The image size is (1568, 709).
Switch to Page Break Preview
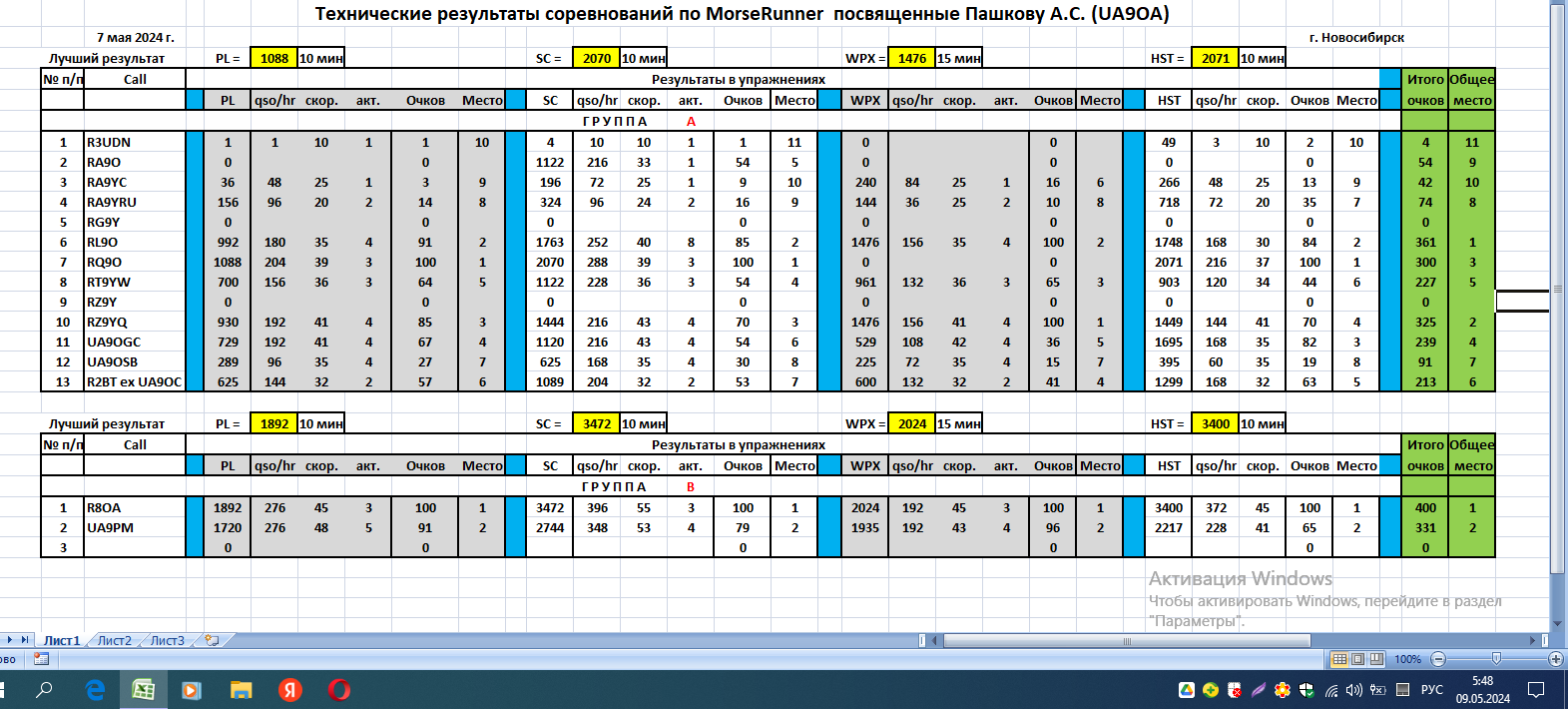[x=1376, y=659]
